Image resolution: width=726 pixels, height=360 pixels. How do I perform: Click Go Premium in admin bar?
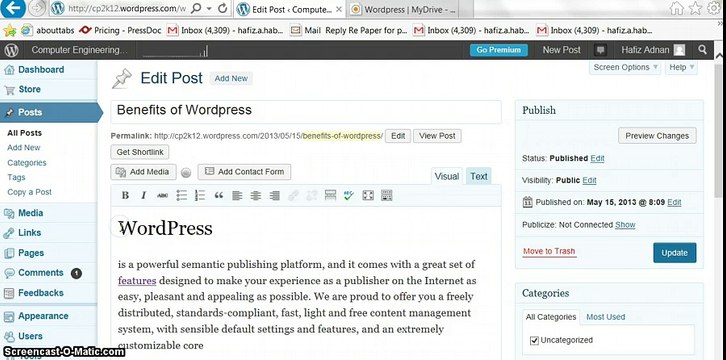(x=499, y=50)
